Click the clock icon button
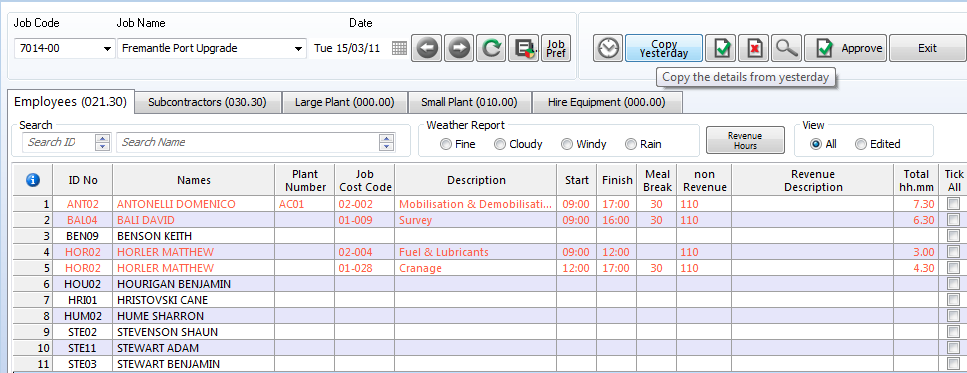Viewport: 967px width, 373px height. (x=608, y=48)
